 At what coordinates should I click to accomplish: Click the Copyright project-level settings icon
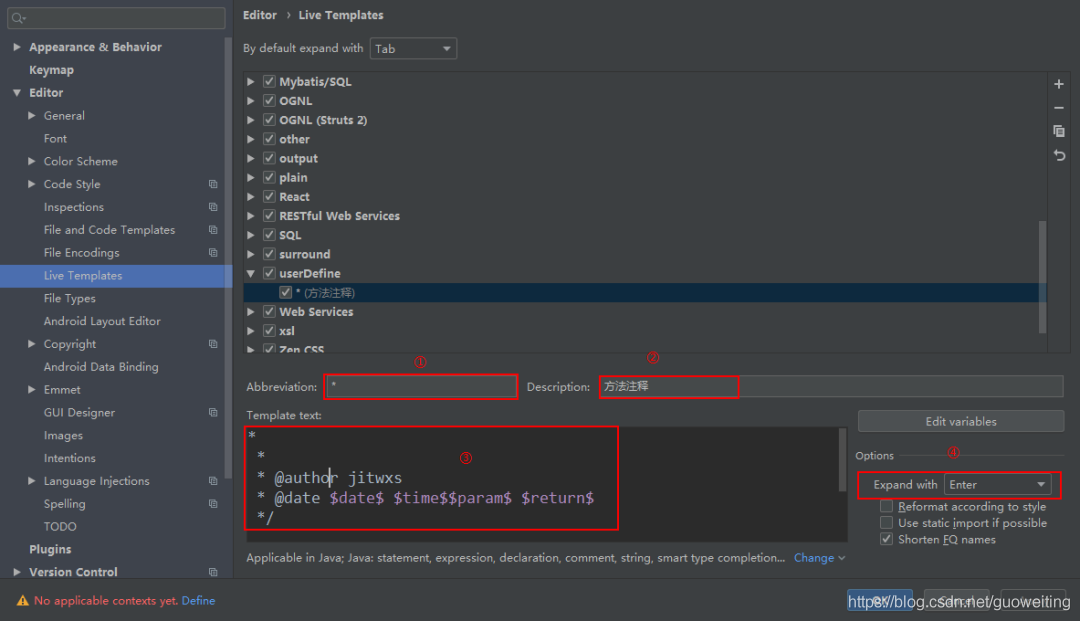[213, 344]
